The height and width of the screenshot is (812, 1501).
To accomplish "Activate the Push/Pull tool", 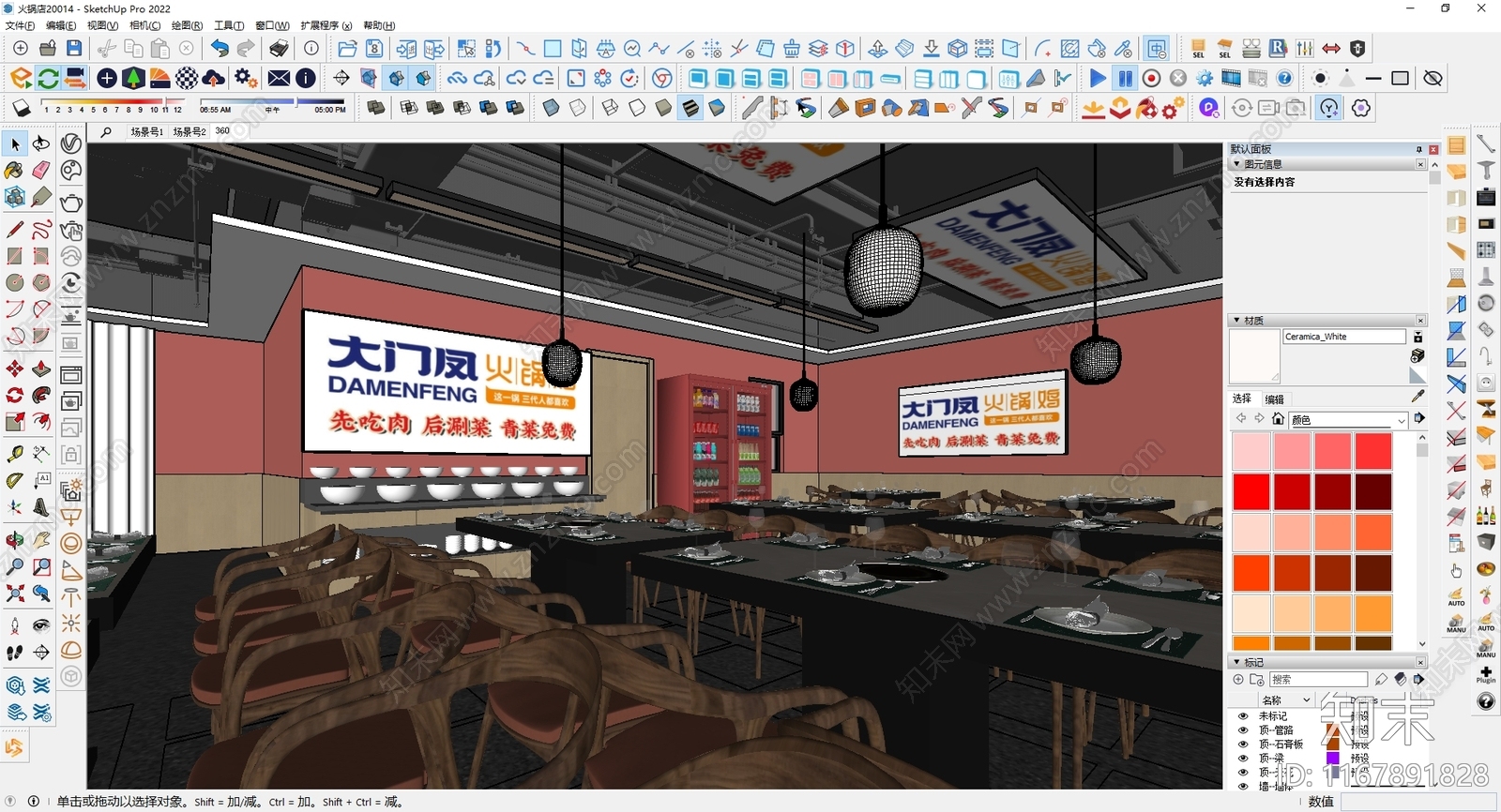I will click(41, 368).
